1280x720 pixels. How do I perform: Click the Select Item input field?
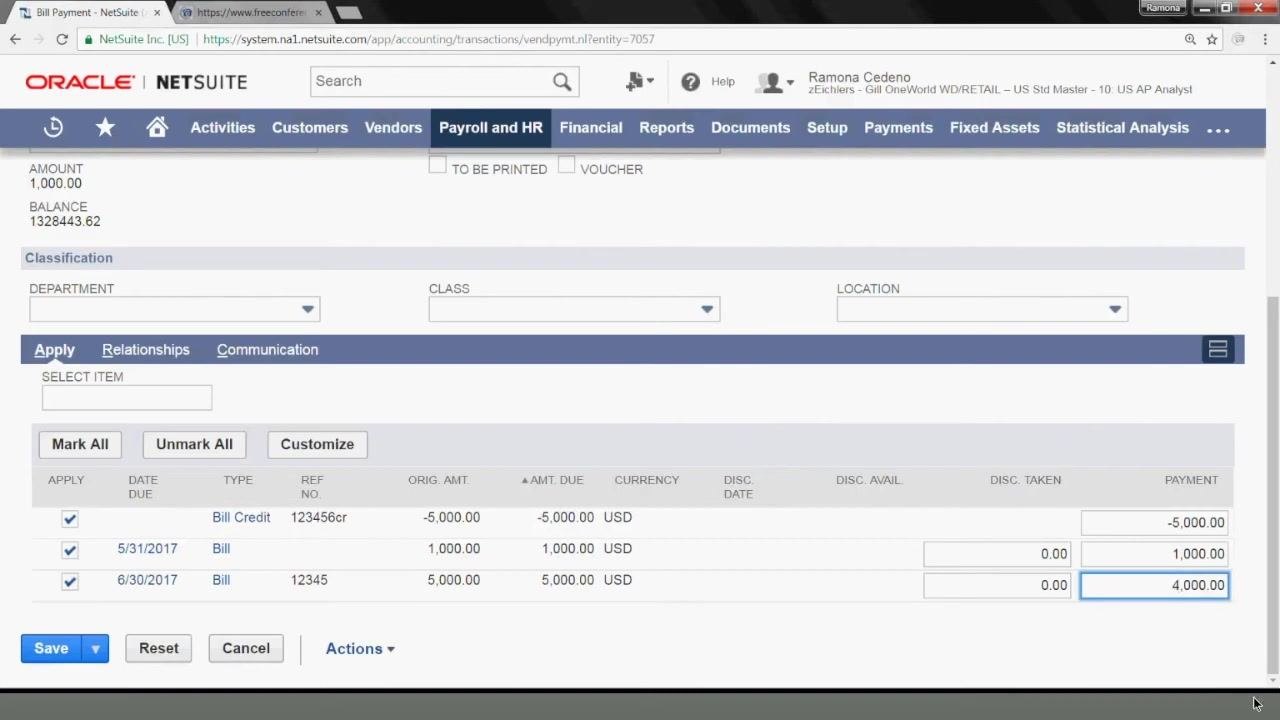click(127, 398)
